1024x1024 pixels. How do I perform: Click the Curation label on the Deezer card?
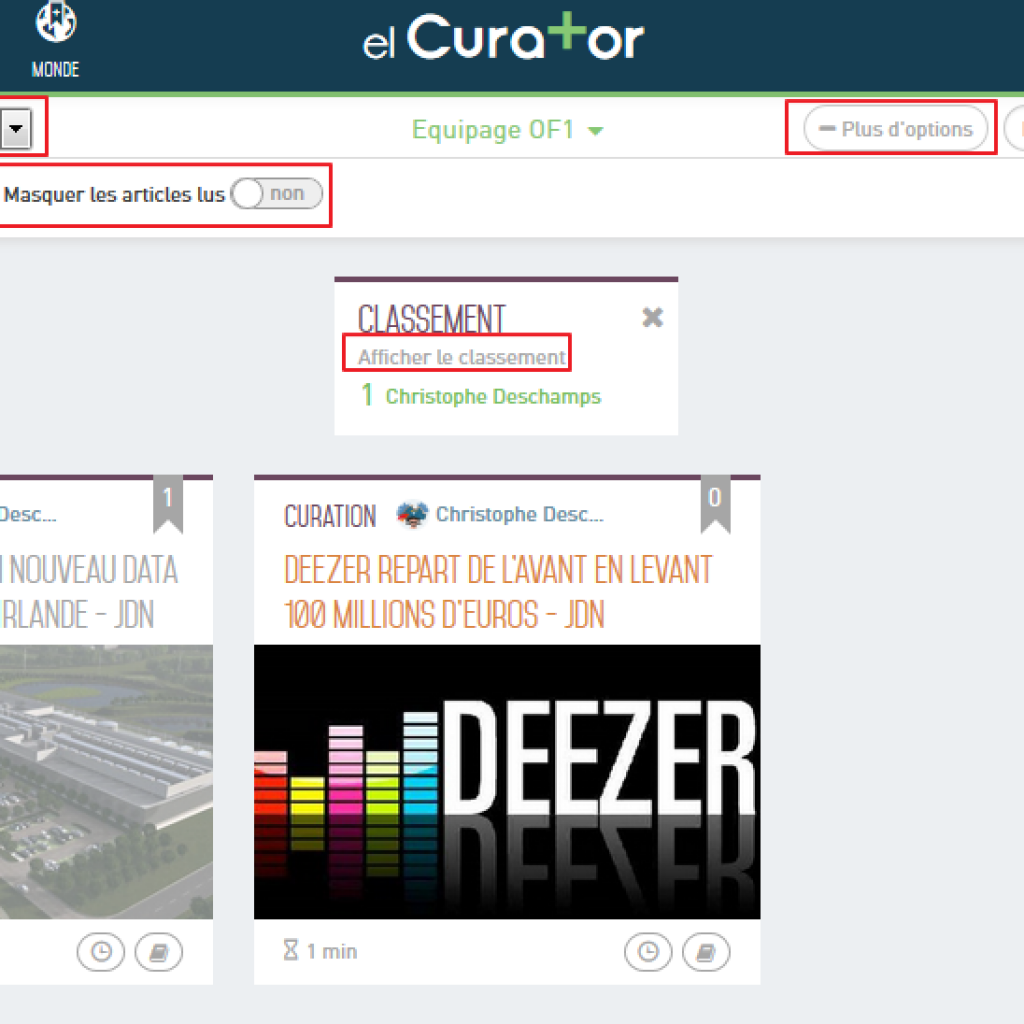330,516
